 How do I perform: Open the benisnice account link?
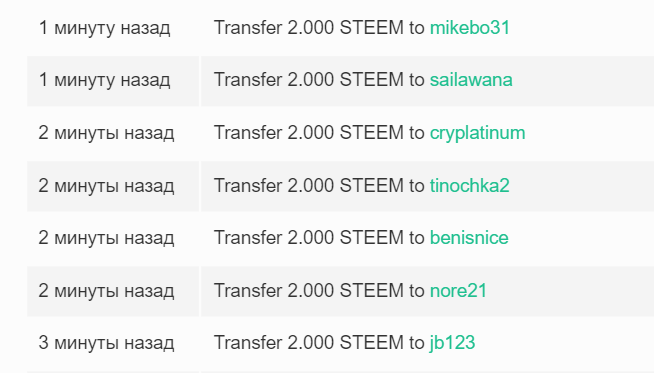[469, 238]
